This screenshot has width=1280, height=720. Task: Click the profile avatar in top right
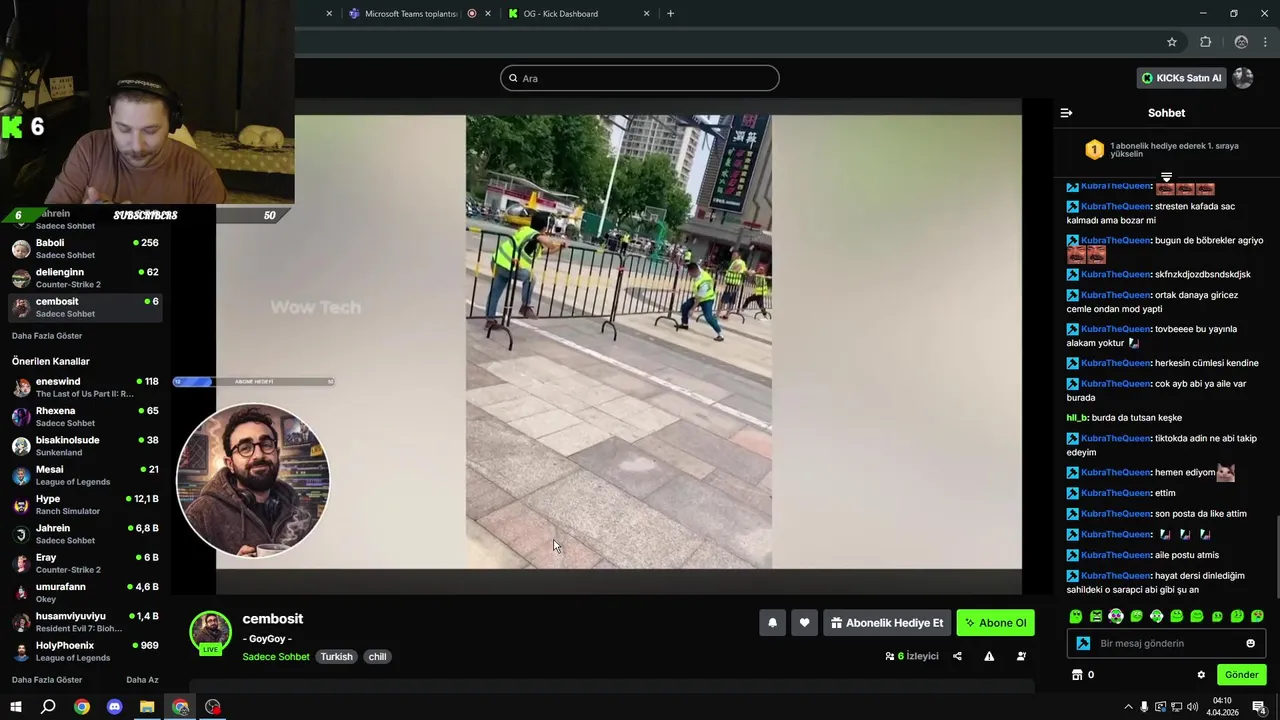pos(1243,78)
